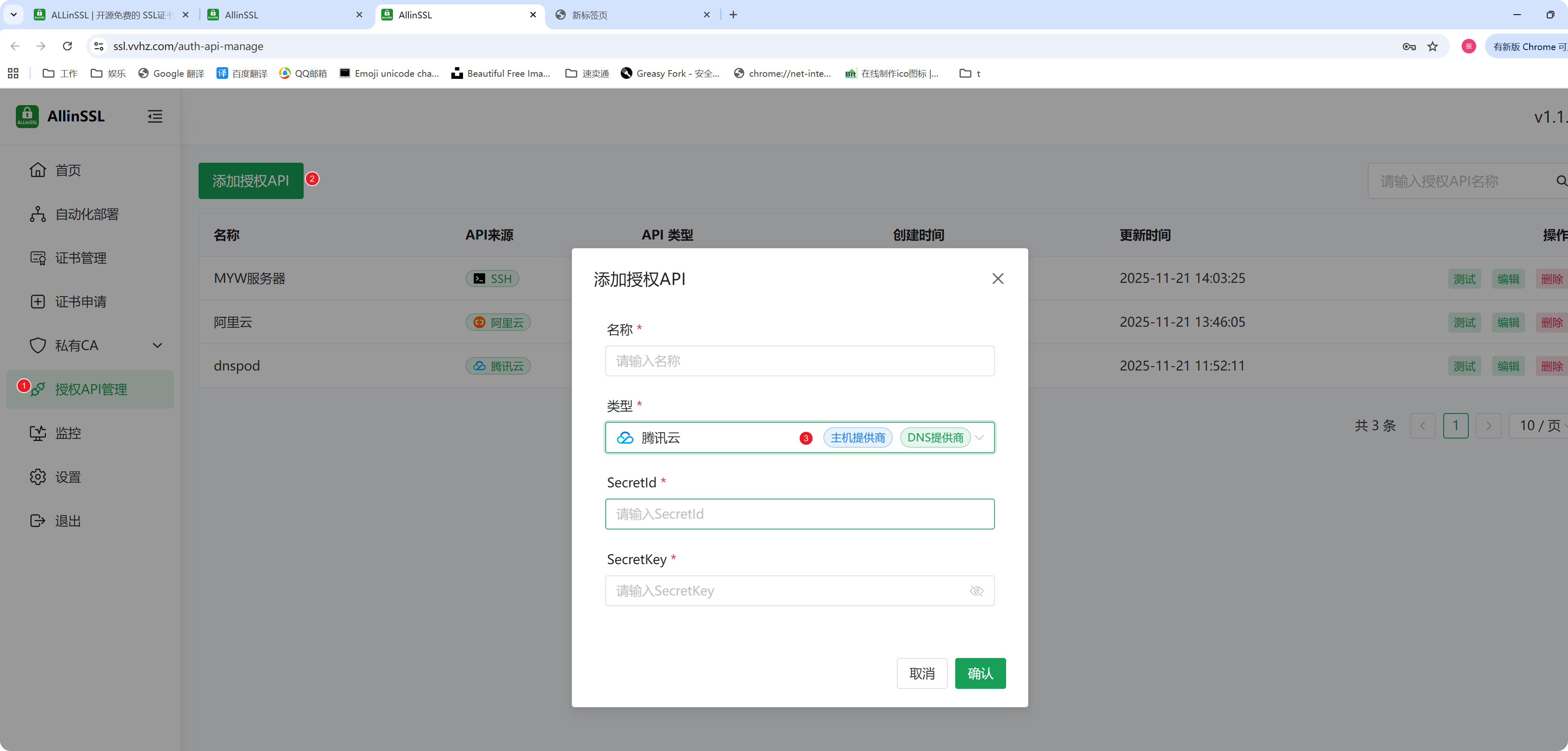
Task: Bookmark this page with the star icon
Action: point(1432,46)
